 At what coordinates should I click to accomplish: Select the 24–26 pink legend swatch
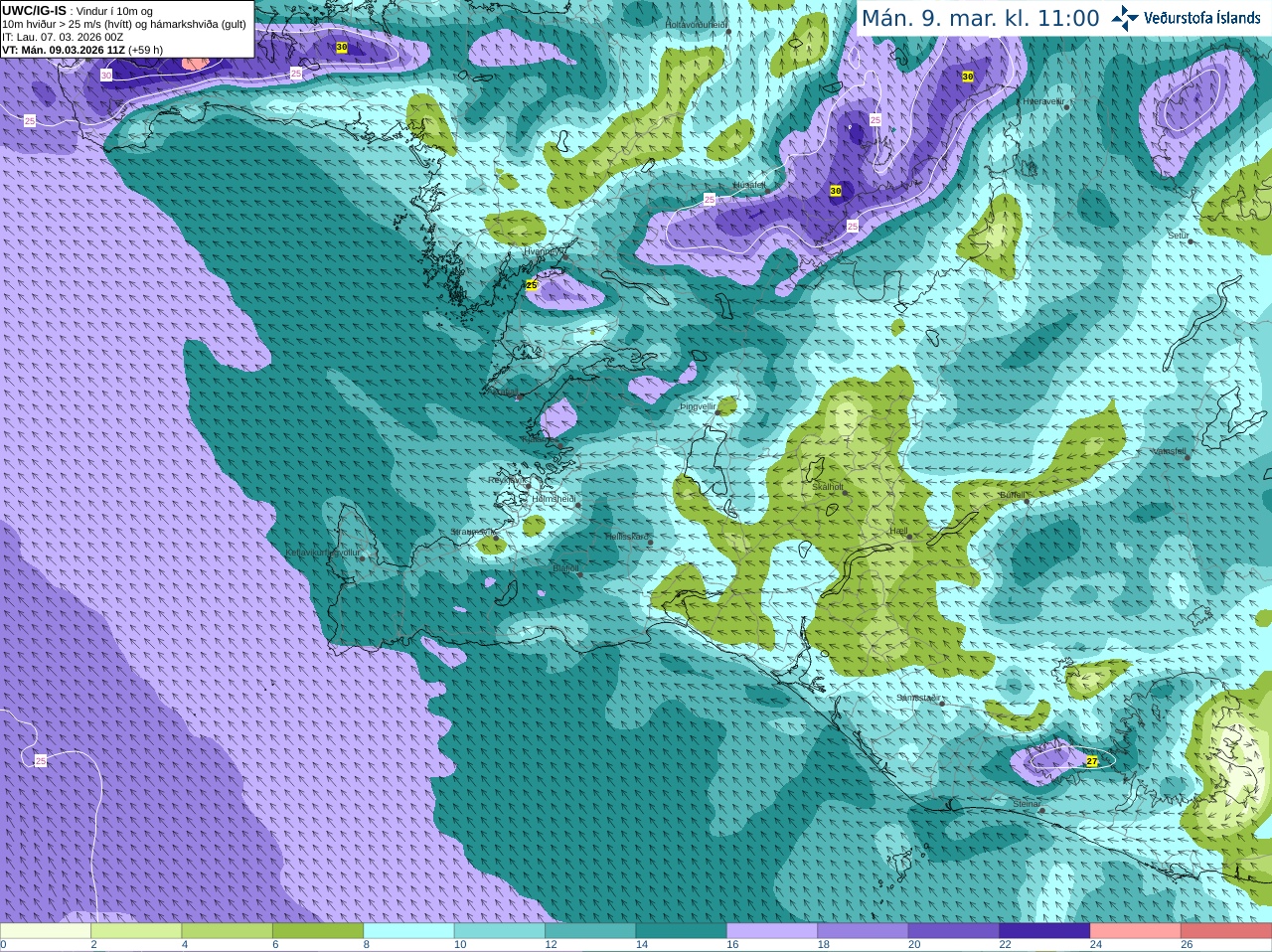[1135, 931]
